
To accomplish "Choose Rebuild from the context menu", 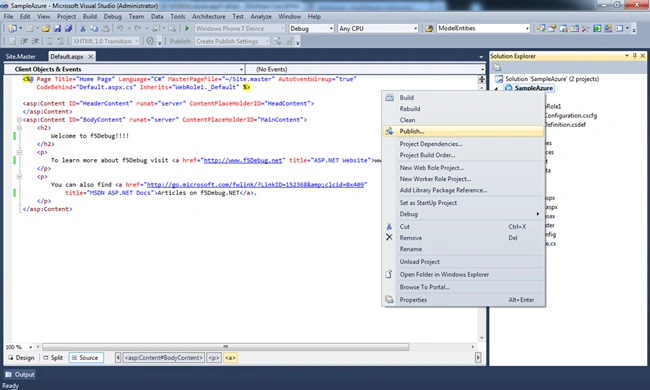I will [463, 109].
